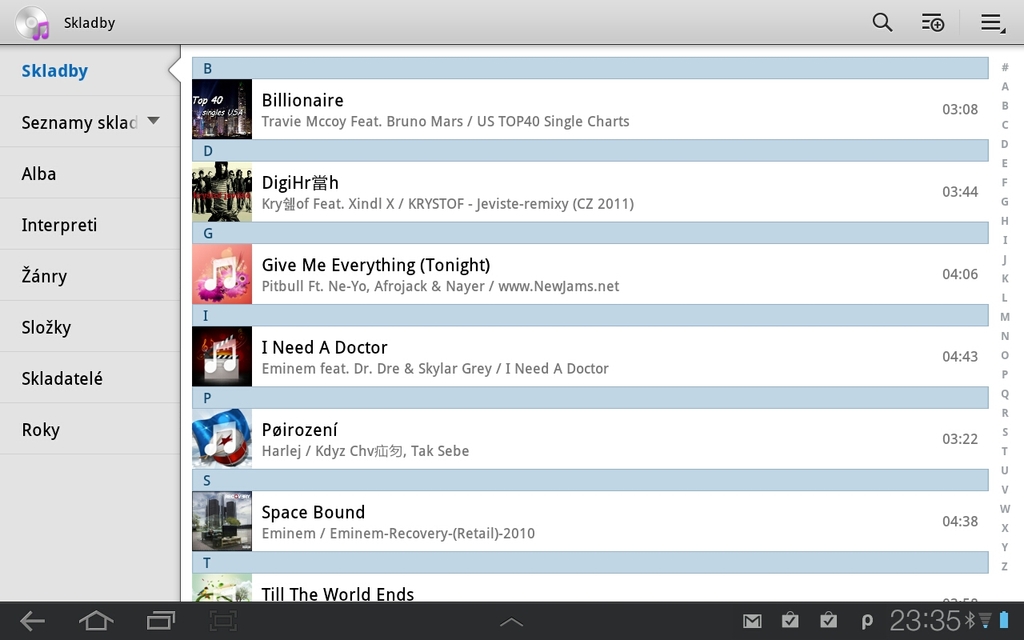The width and height of the screenshot is (1024, 640).
Task: Jump to letter S using the alphabet index
Action: pyautogui.click(x=1004, y=432)
